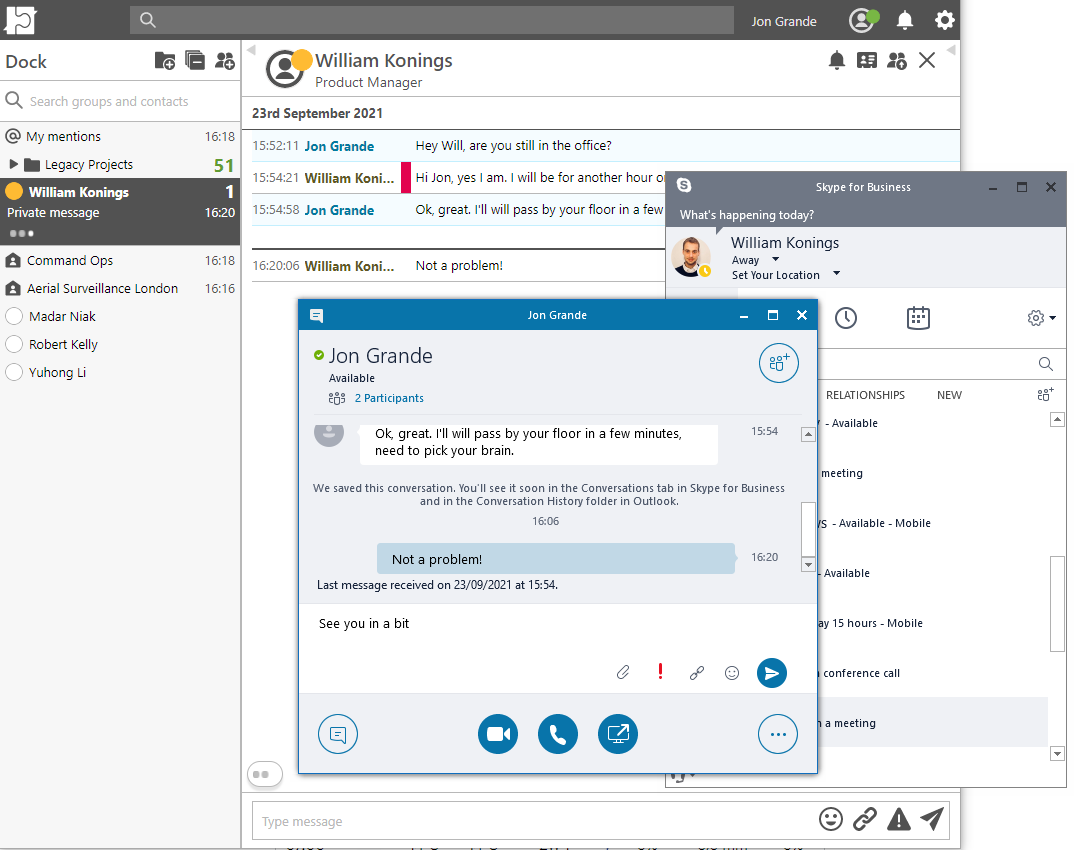1074x850 pixels.
Task: Open the Skype meetings calendar tab
Action: [x=917, y=318]
